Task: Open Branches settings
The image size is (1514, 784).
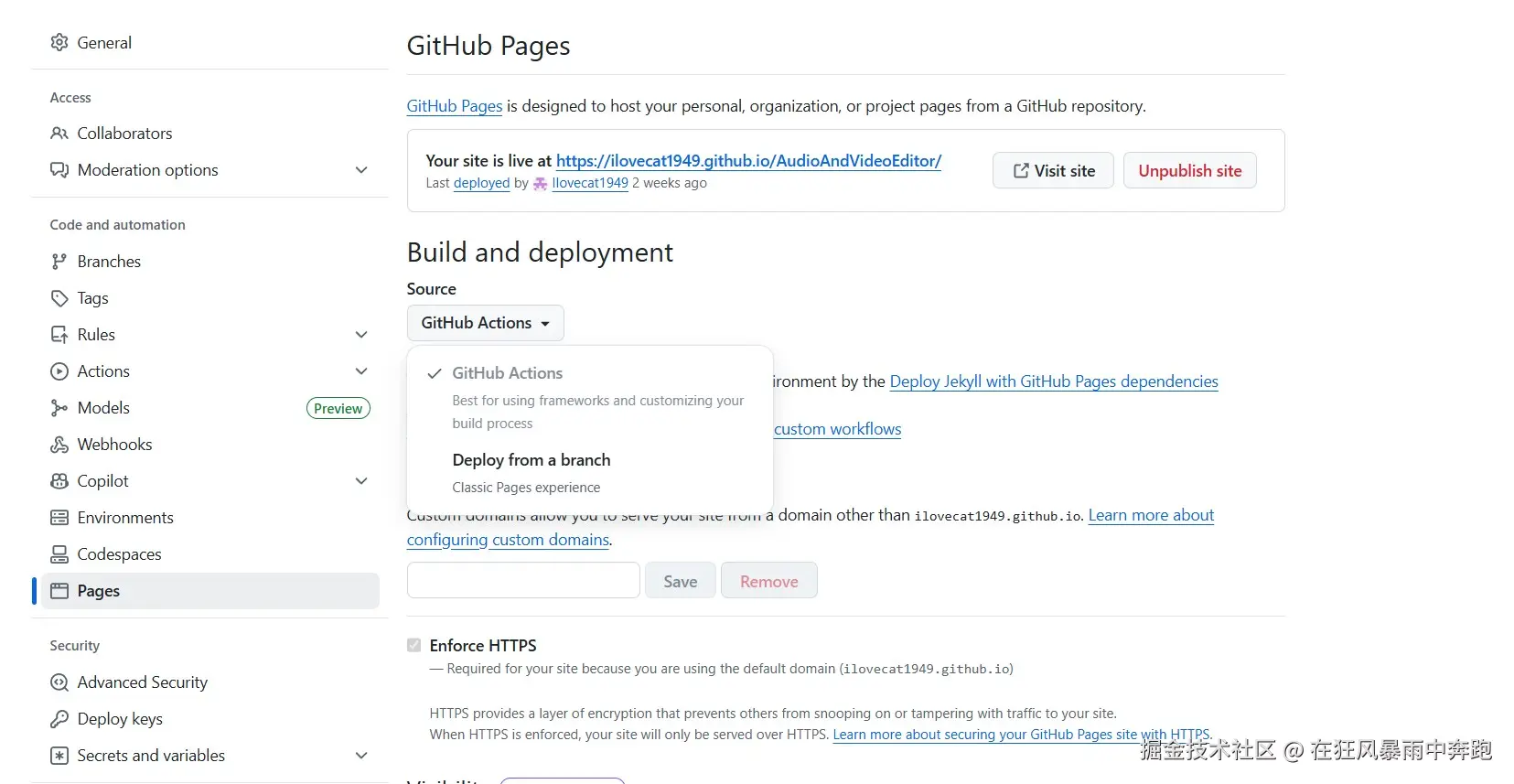Action: pos(209,262)
